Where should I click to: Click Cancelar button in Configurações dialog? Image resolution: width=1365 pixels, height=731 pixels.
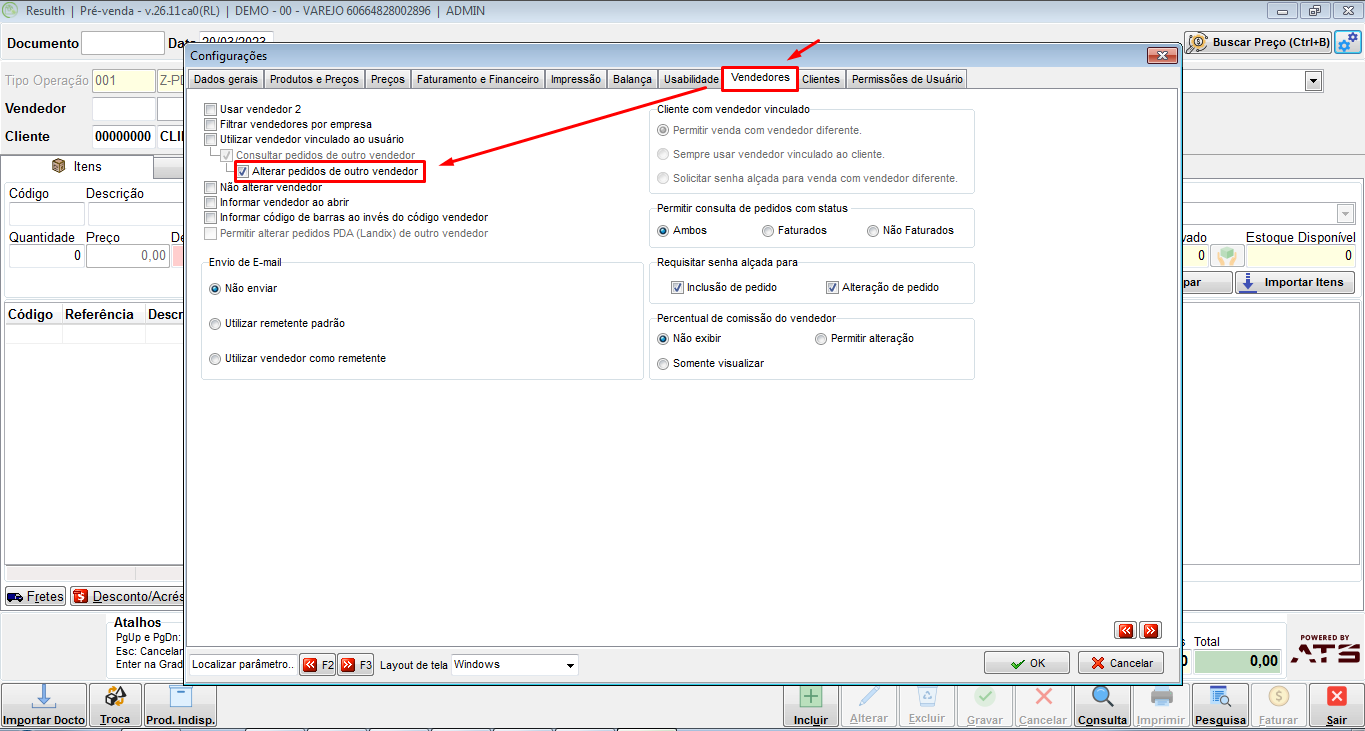[x=1121, y=663]
